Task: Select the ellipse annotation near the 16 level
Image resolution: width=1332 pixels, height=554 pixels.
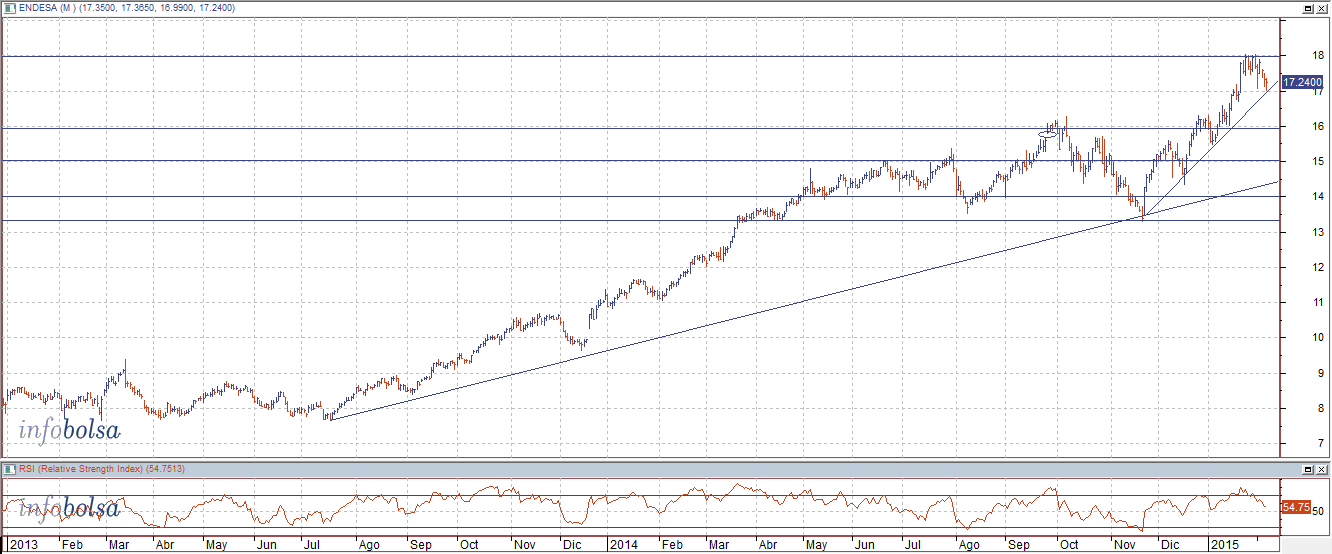Action: pos(1048,134)
